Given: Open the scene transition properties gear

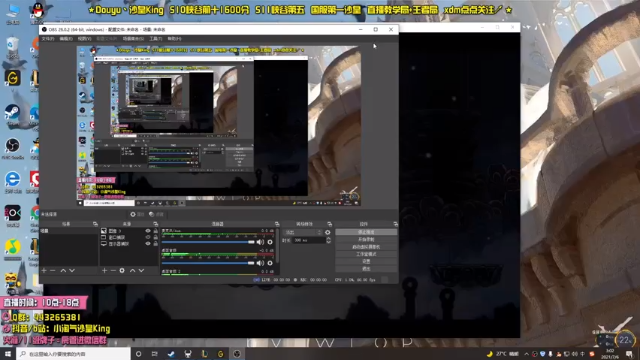Looking at the screenshot, I should 328,232.
